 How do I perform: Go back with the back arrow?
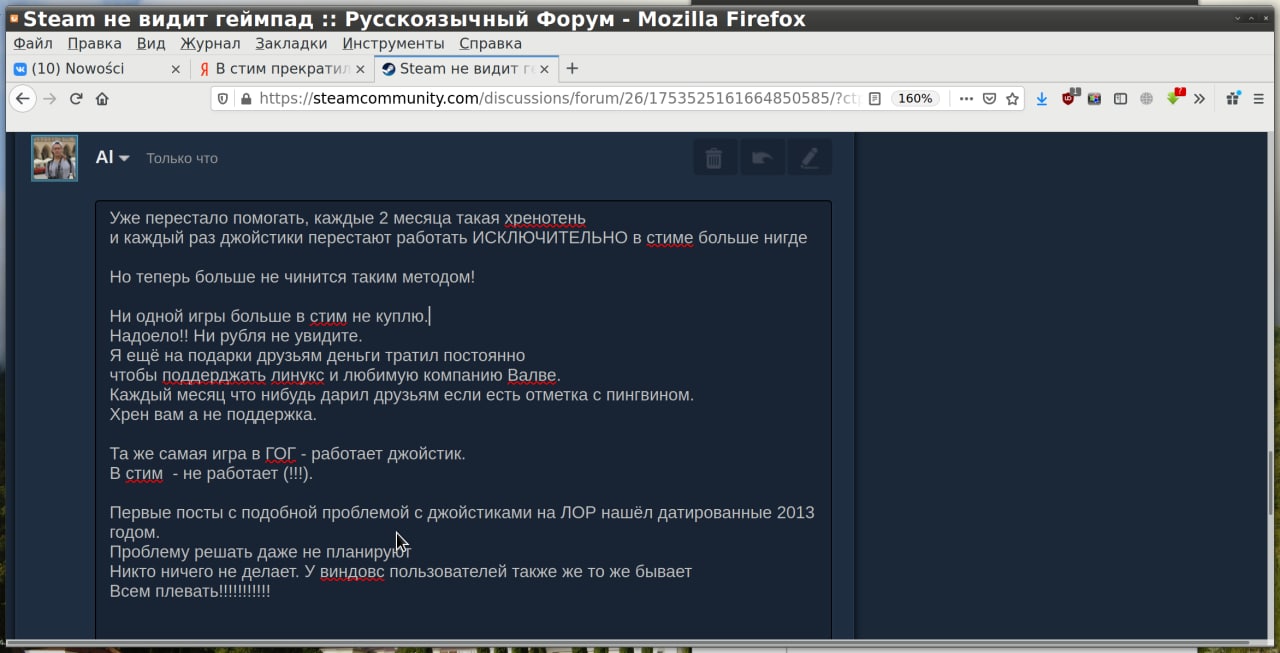coord(23,99)
